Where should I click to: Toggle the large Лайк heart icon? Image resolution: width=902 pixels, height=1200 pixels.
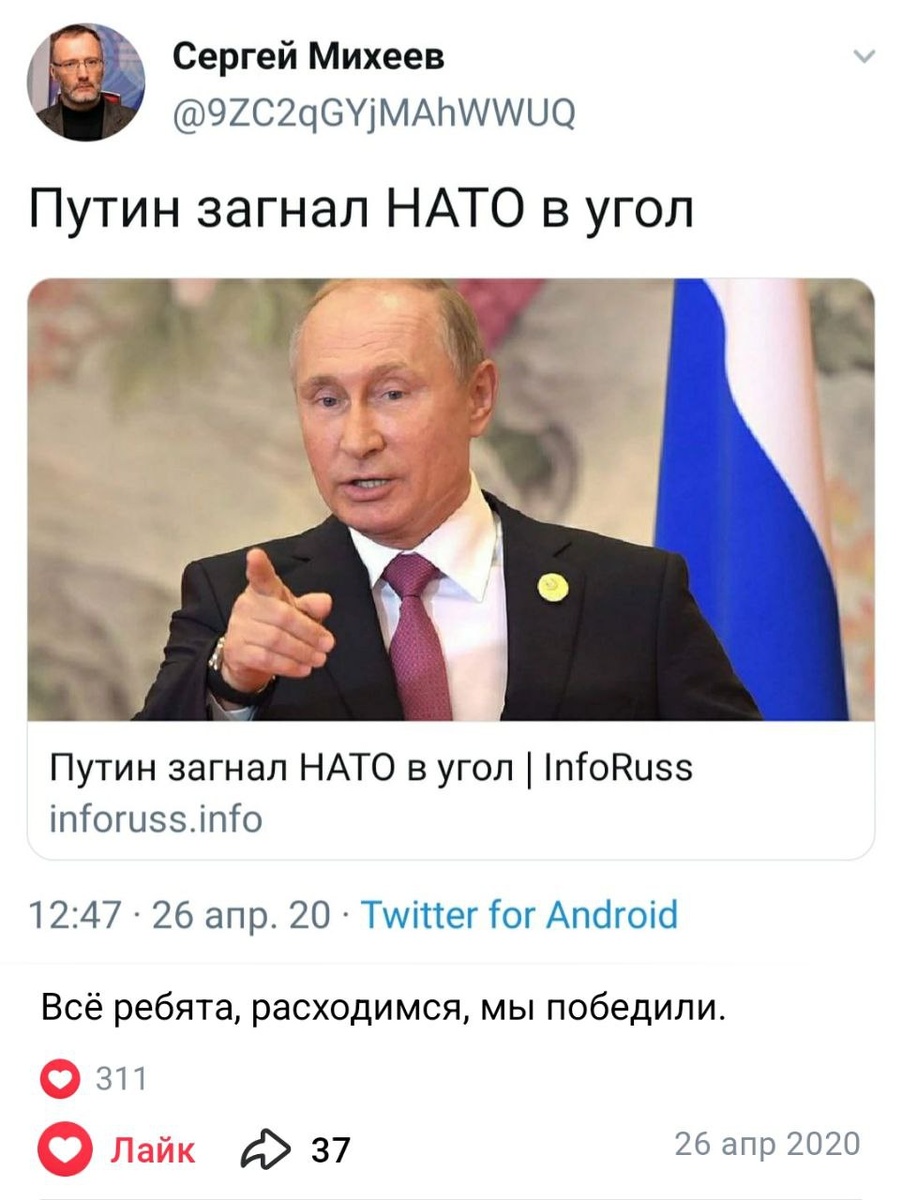click(x=65, y=1149)
